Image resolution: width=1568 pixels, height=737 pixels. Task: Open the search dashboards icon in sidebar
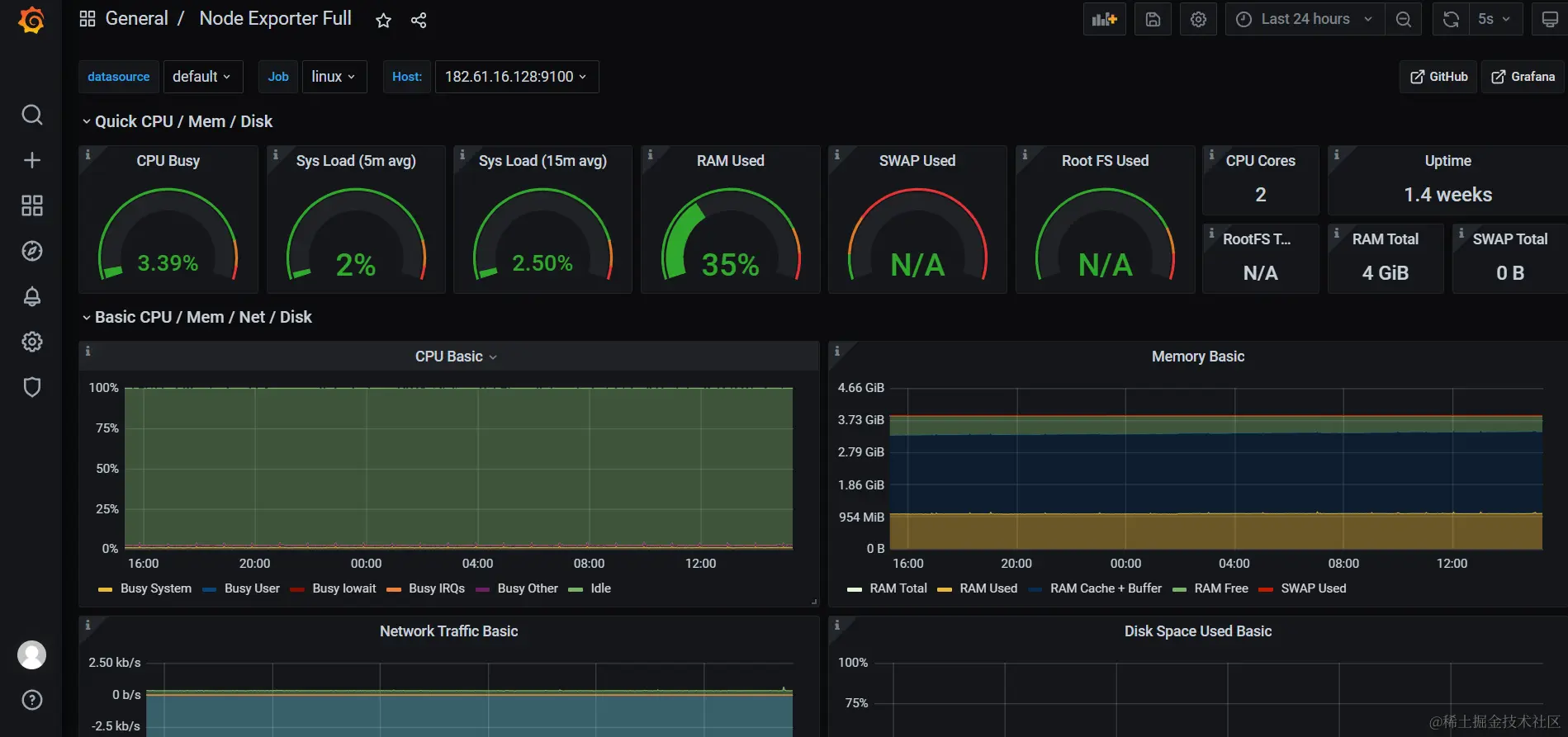pyautogui.click(x=31, y=115)
